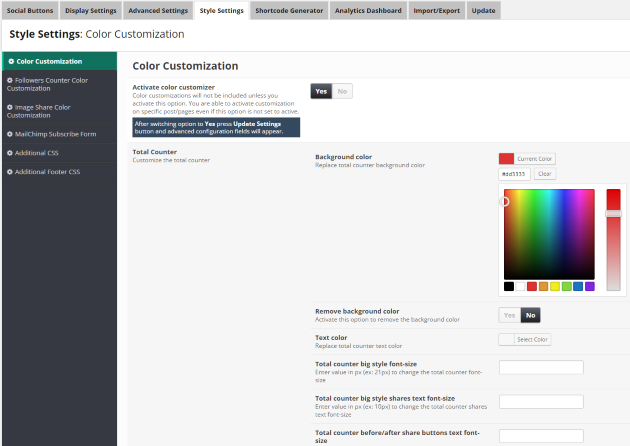Click the gear icon beside Image Share Color
This screenshot has width=630, height=446.
click(10, 107)
